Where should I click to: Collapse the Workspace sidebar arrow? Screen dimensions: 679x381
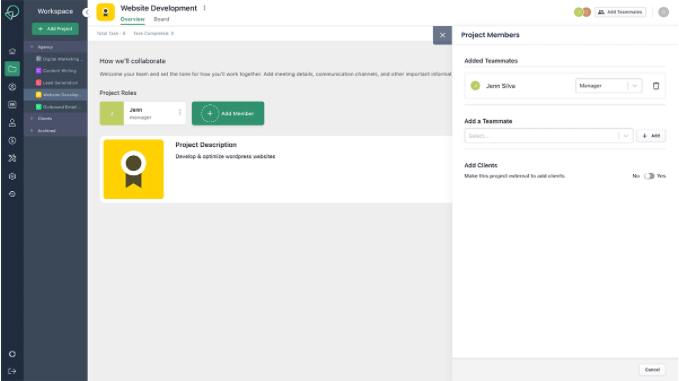click(x=86, y=12)
